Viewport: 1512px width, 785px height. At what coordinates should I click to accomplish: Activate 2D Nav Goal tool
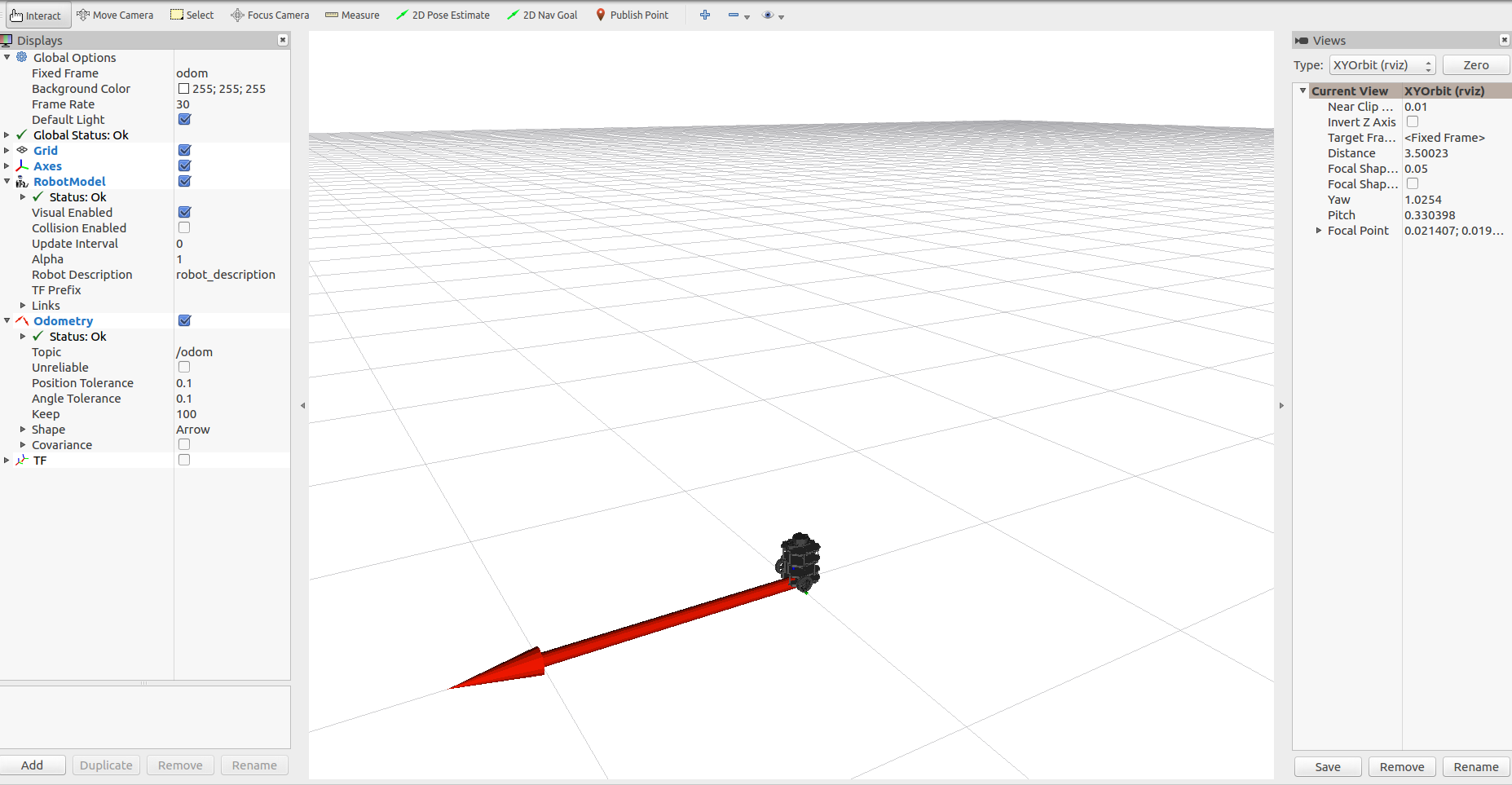click(542, 15)
